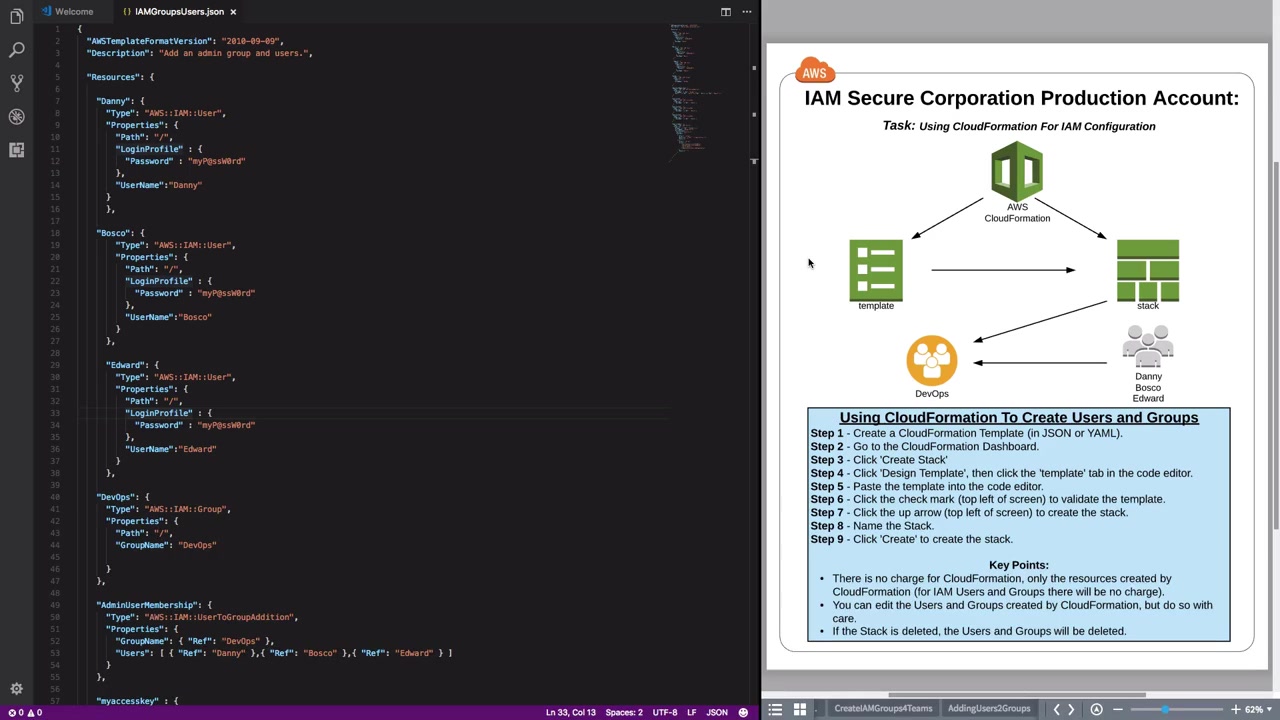Open the CreateIAMGroups4Teams sheet tab
1280x720 pixels.
coord(883,709)
